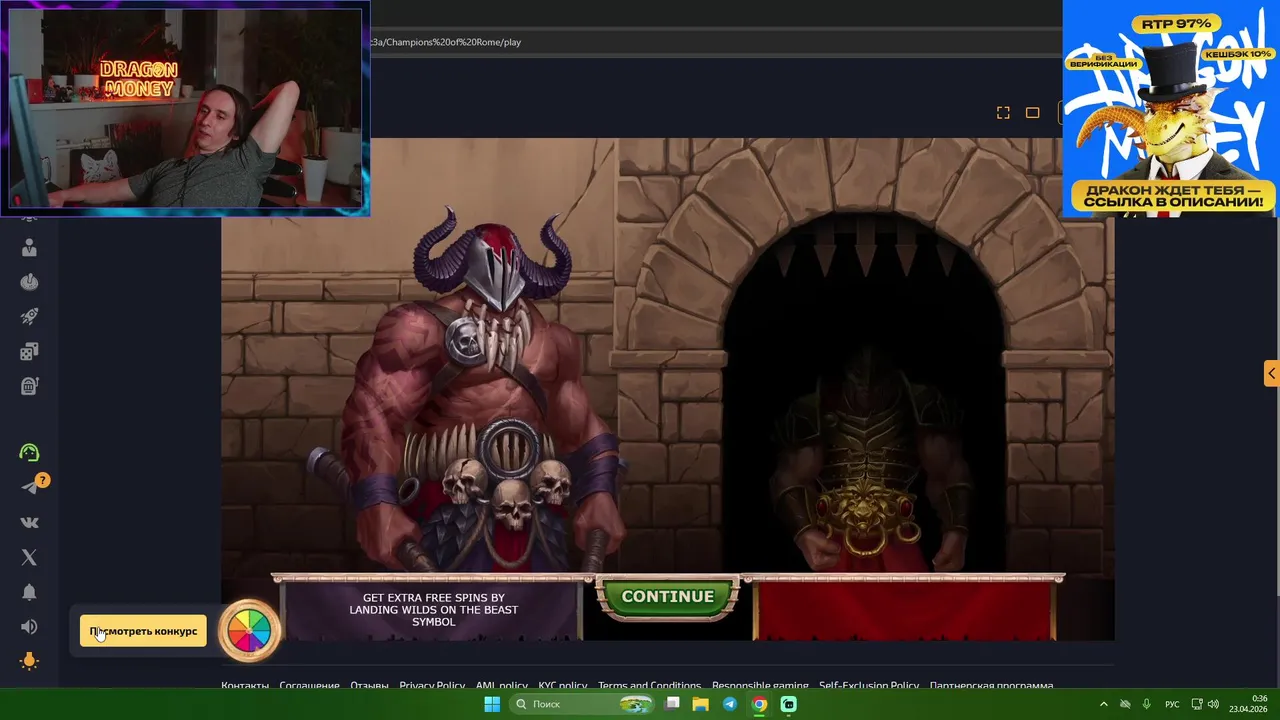Open the dice games sidebar icon
1280x720 pixels.
coord(29,351)
